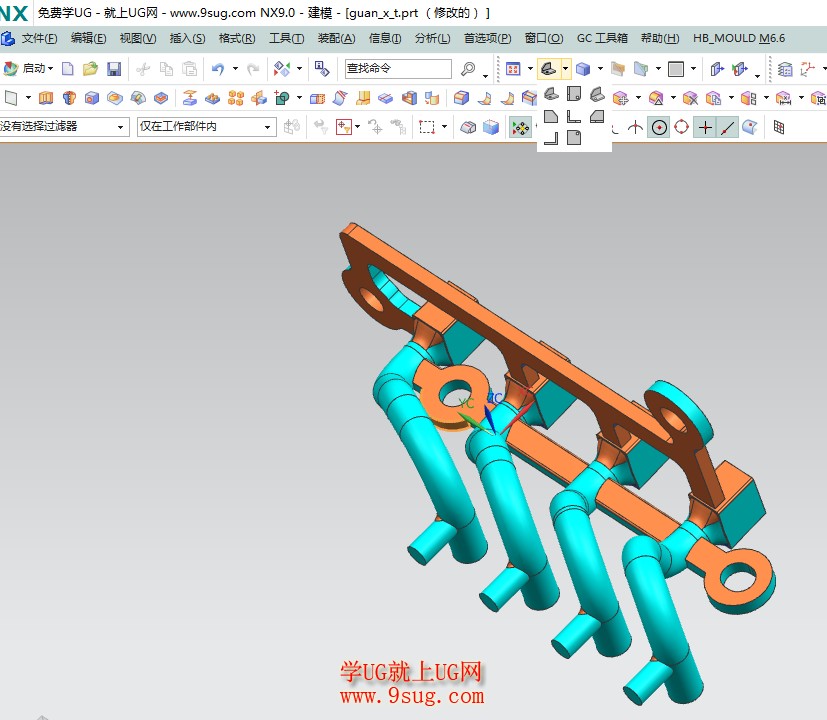Image resolution: width=827 pixels, height=720 pixels.
Task: Click the Unite boolean icon
Action: (x=282, y=98)
